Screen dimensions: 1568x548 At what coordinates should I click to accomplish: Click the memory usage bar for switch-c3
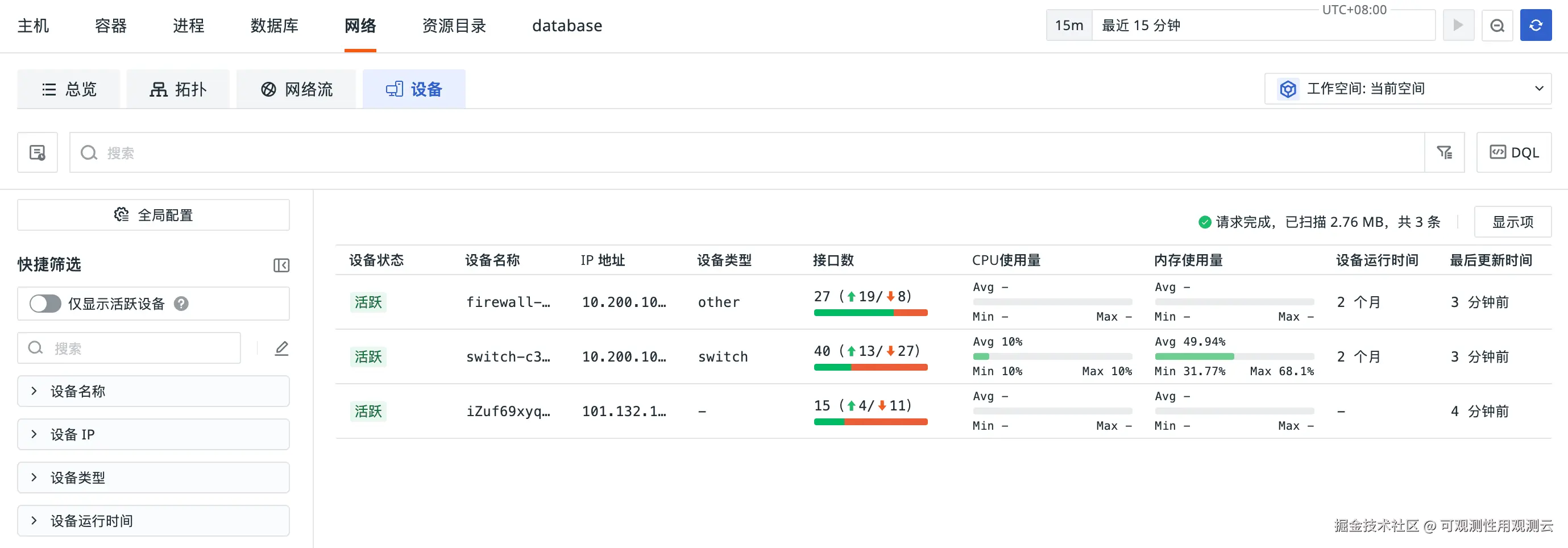click(1234, 356)
